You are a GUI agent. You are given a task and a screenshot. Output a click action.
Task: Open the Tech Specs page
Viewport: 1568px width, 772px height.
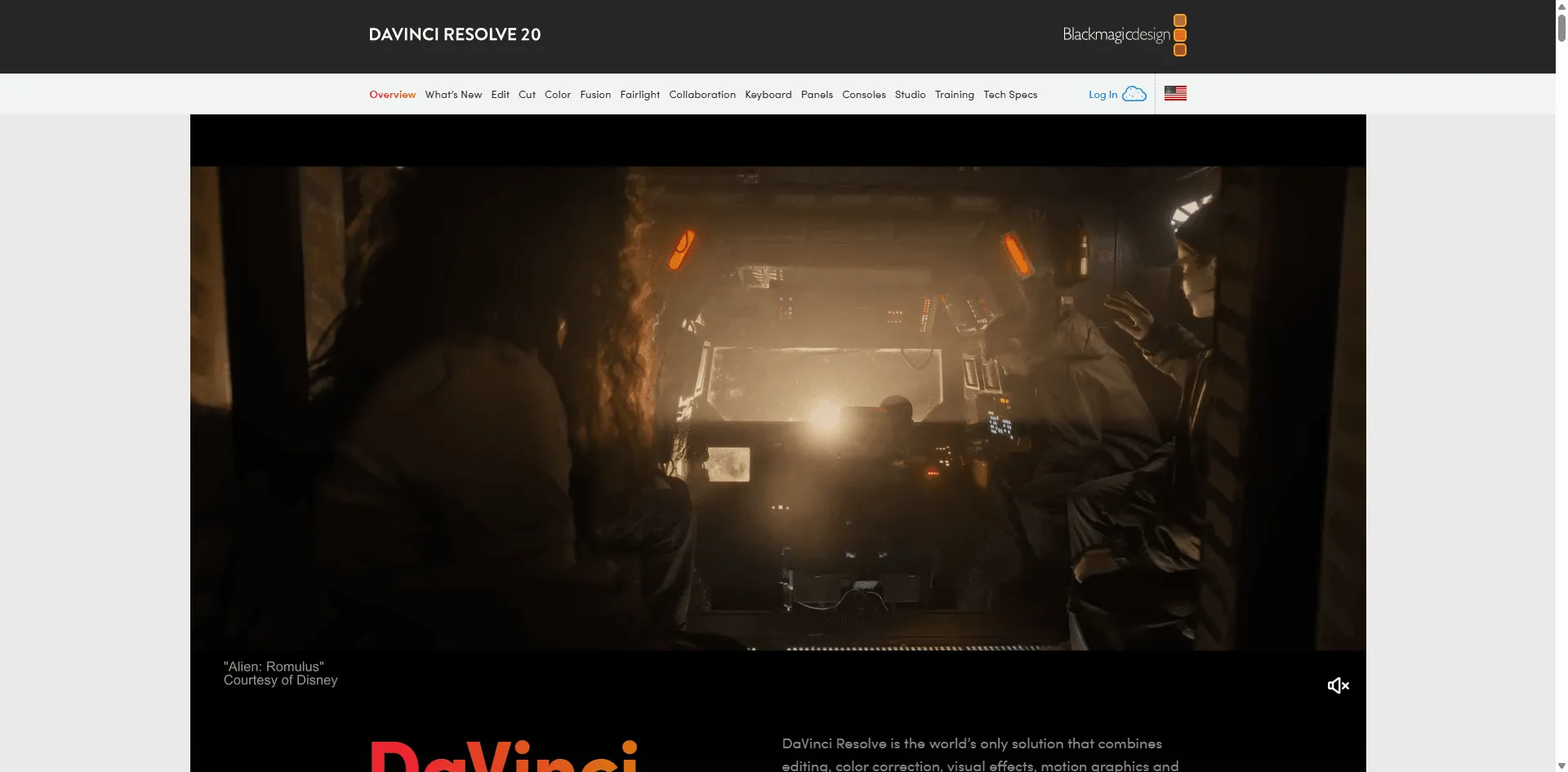(1010, 95)
